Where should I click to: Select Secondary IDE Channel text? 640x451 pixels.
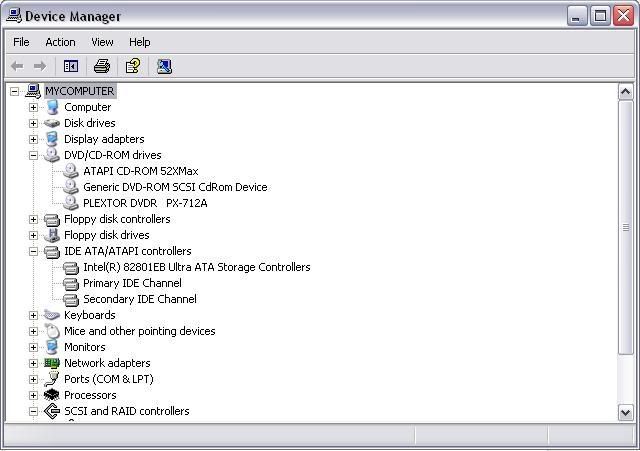[140, 299]
